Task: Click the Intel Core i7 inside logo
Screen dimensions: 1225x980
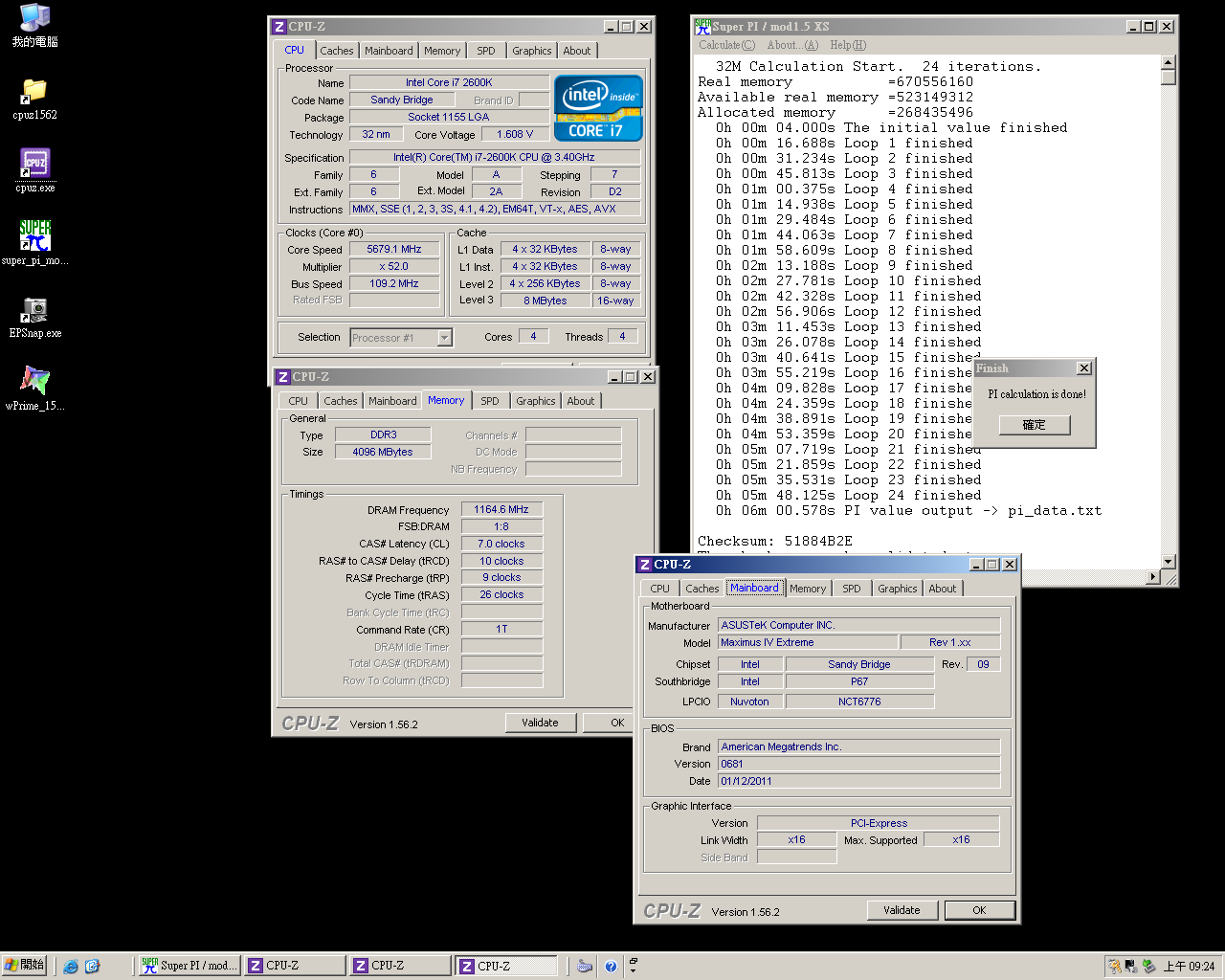Action: 598,108
